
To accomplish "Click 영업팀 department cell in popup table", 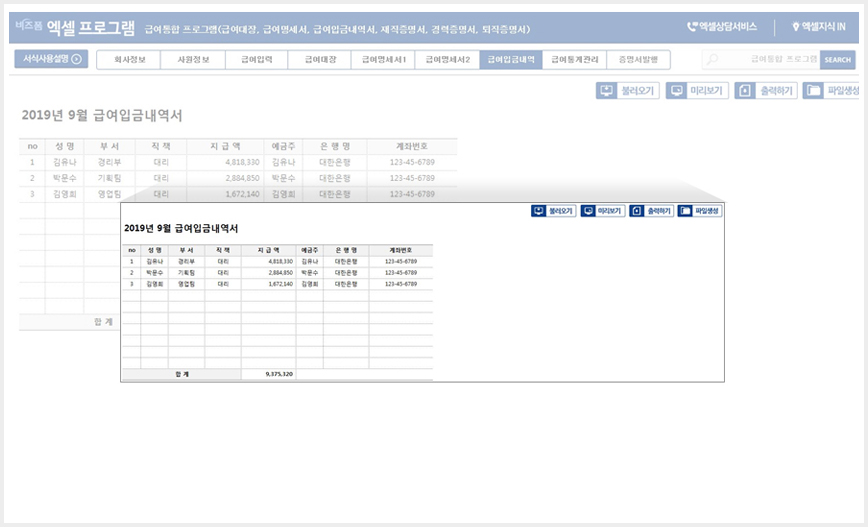I will (186, 284).
